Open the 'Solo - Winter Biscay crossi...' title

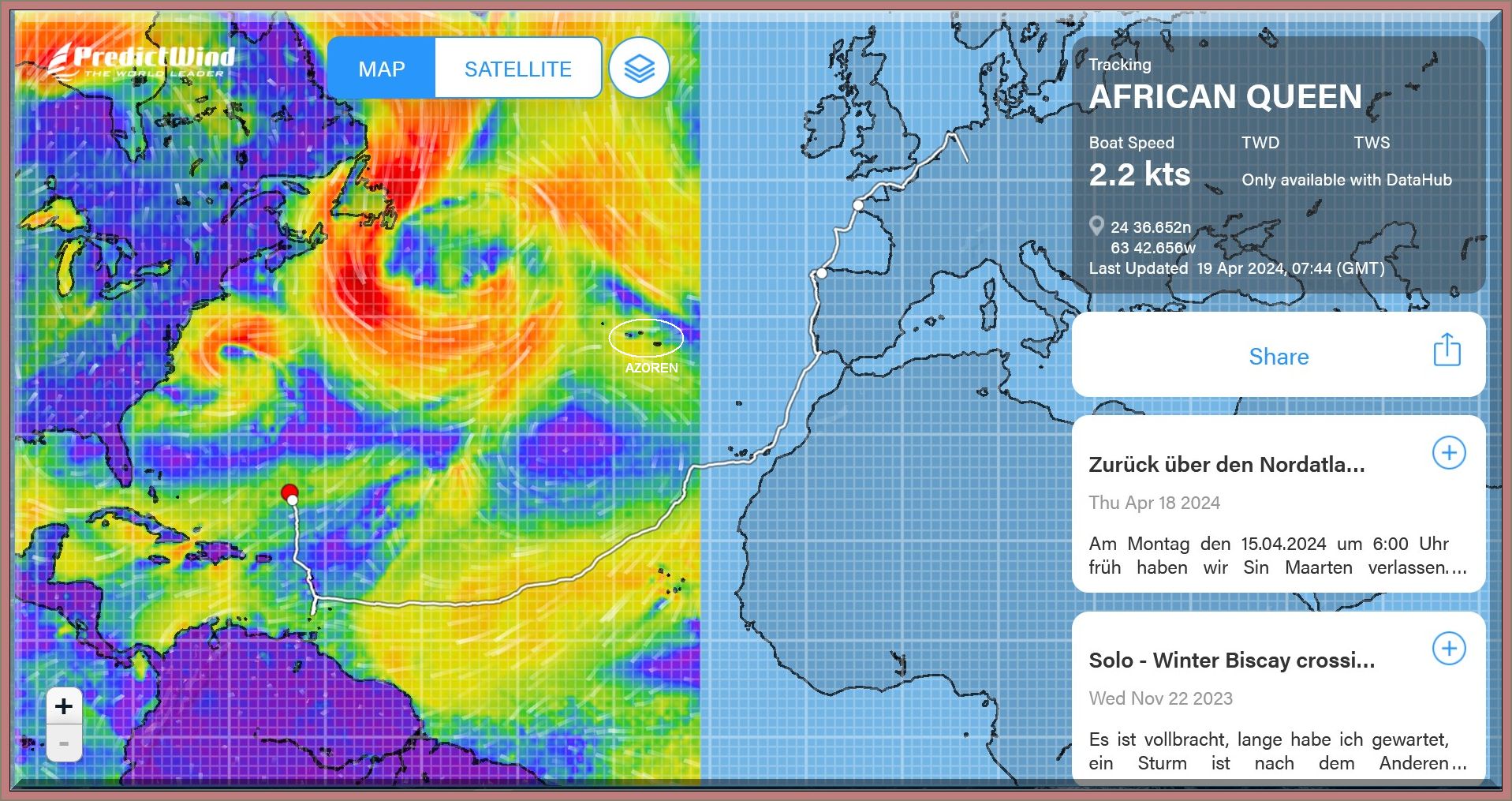pos(1231,661)
